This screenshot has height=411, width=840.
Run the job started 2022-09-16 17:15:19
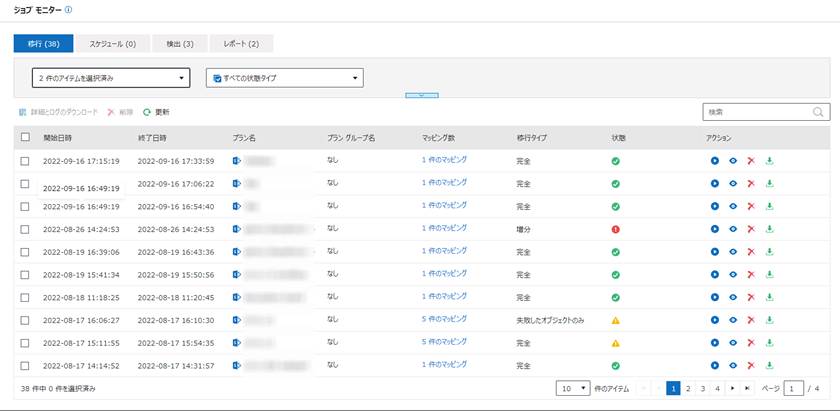click(715, 161)
